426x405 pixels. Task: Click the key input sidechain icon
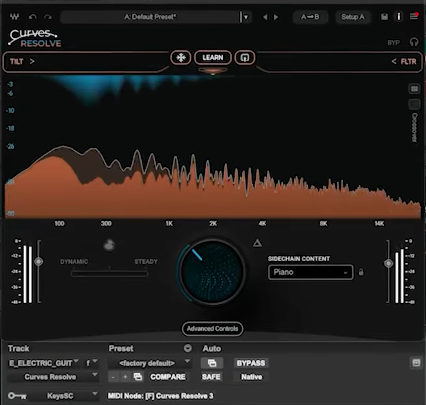(x=17, y=396)
